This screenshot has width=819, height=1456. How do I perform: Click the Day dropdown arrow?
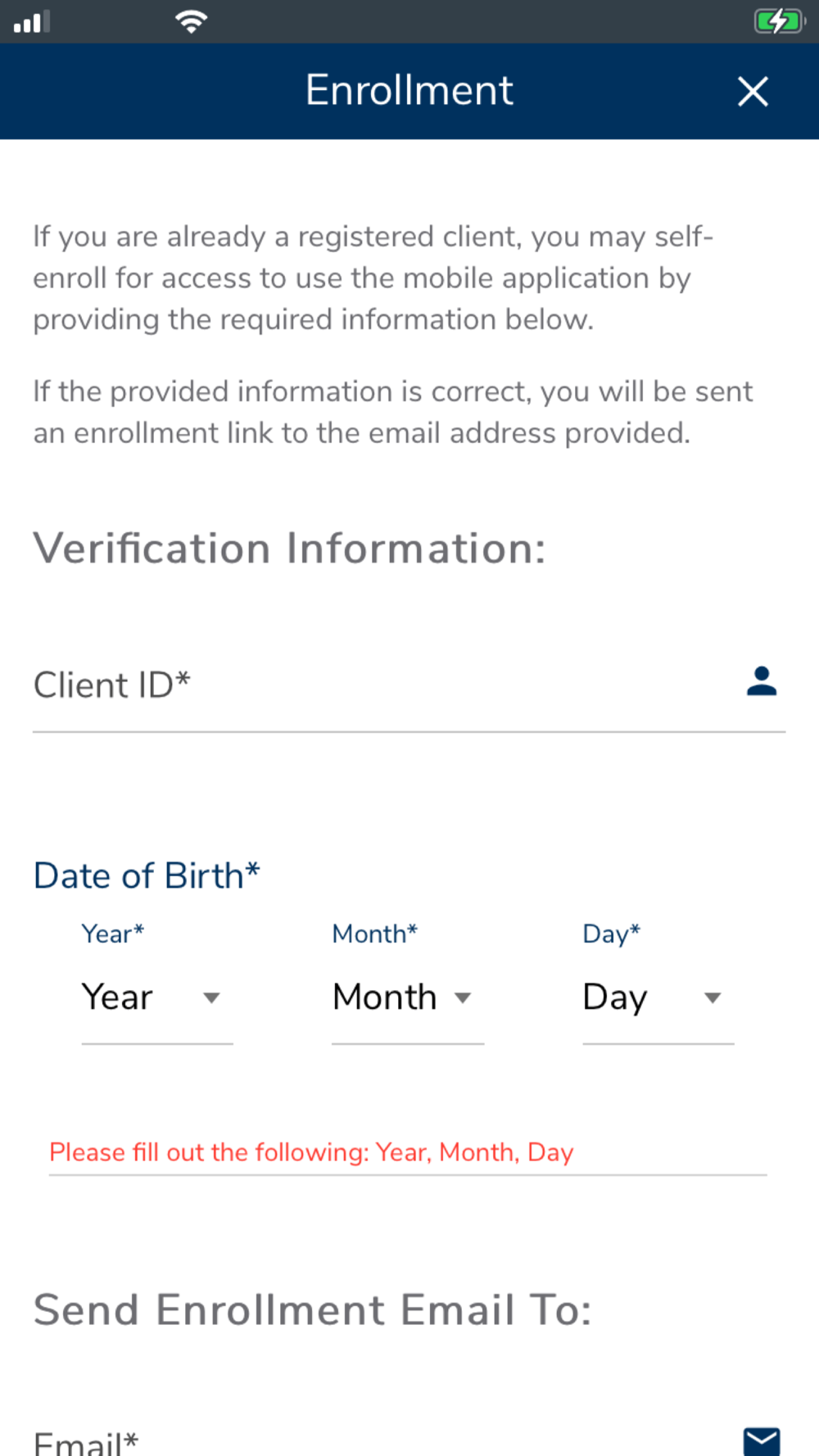(713, 997)
